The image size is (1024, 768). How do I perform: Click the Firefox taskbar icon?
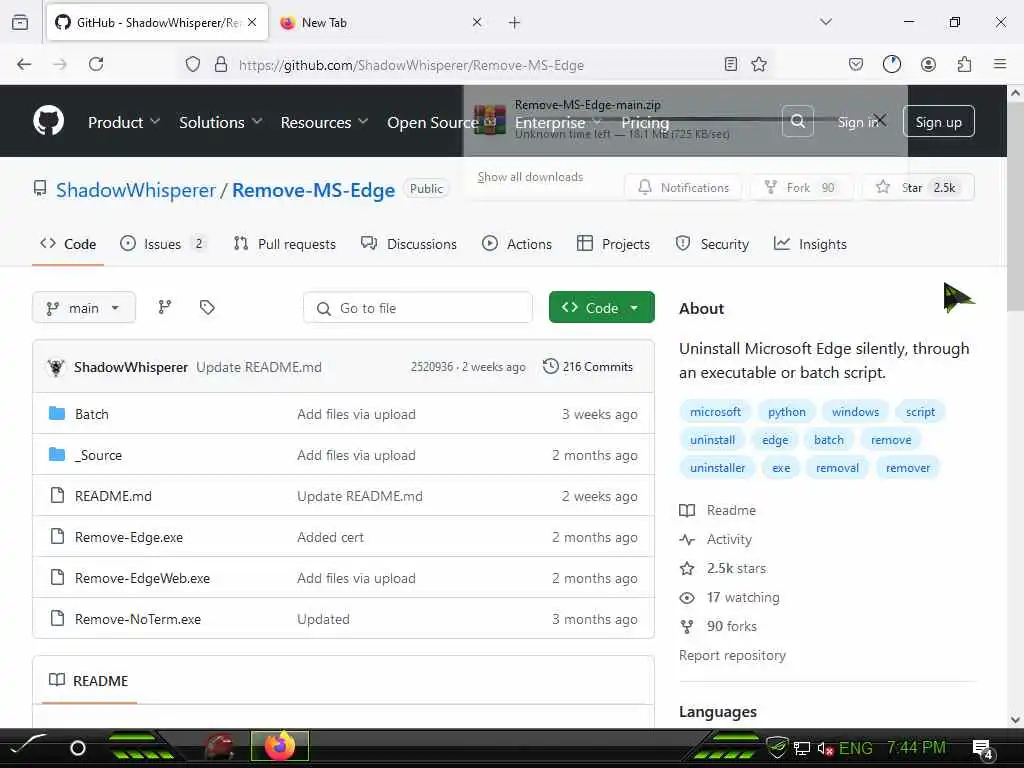click(x=280, y=746)
